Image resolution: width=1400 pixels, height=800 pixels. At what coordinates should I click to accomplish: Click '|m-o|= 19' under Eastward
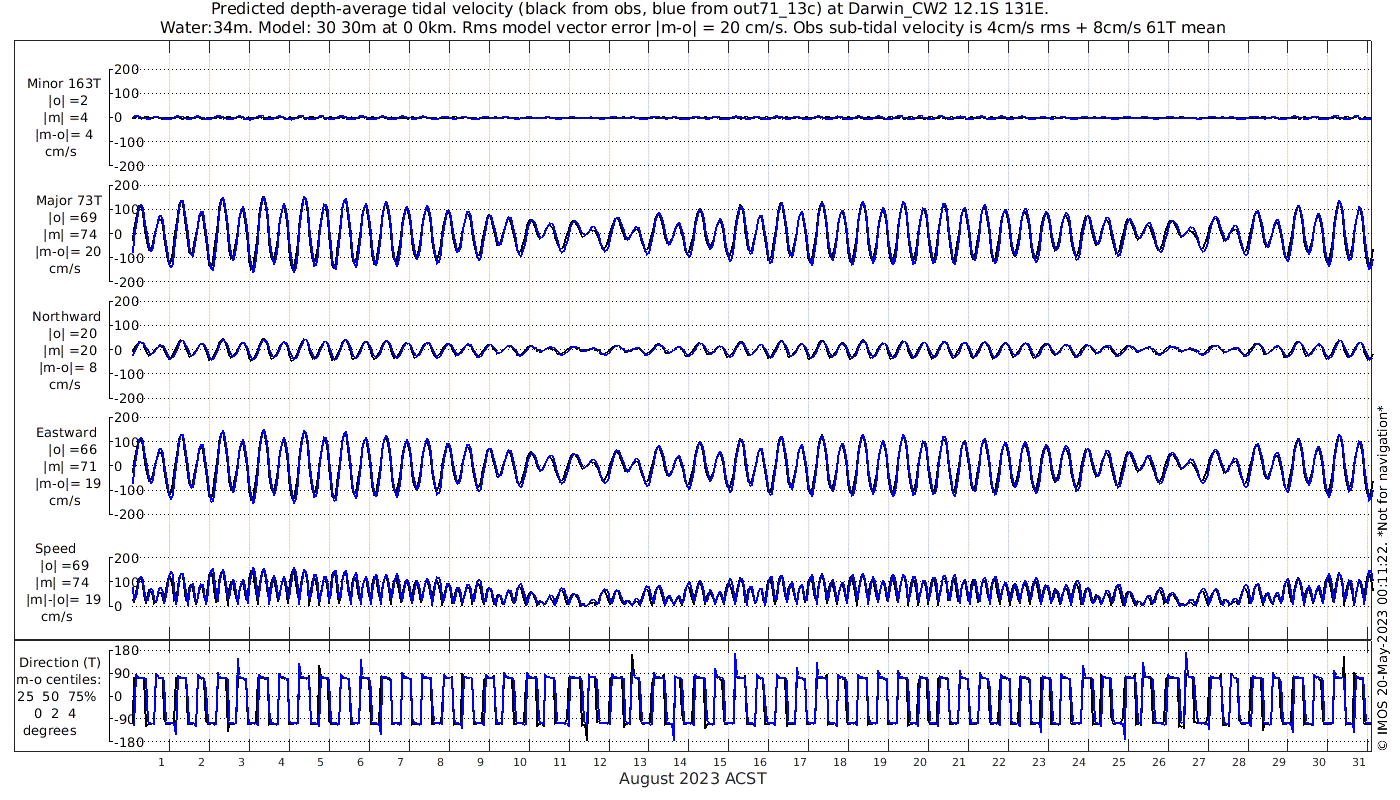tap(68, 484)
